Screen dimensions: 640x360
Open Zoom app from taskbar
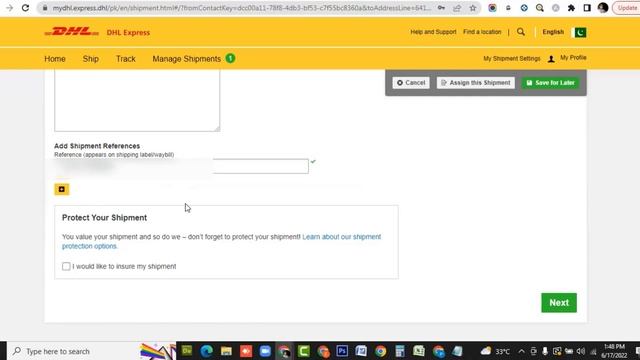click(265, 351)
